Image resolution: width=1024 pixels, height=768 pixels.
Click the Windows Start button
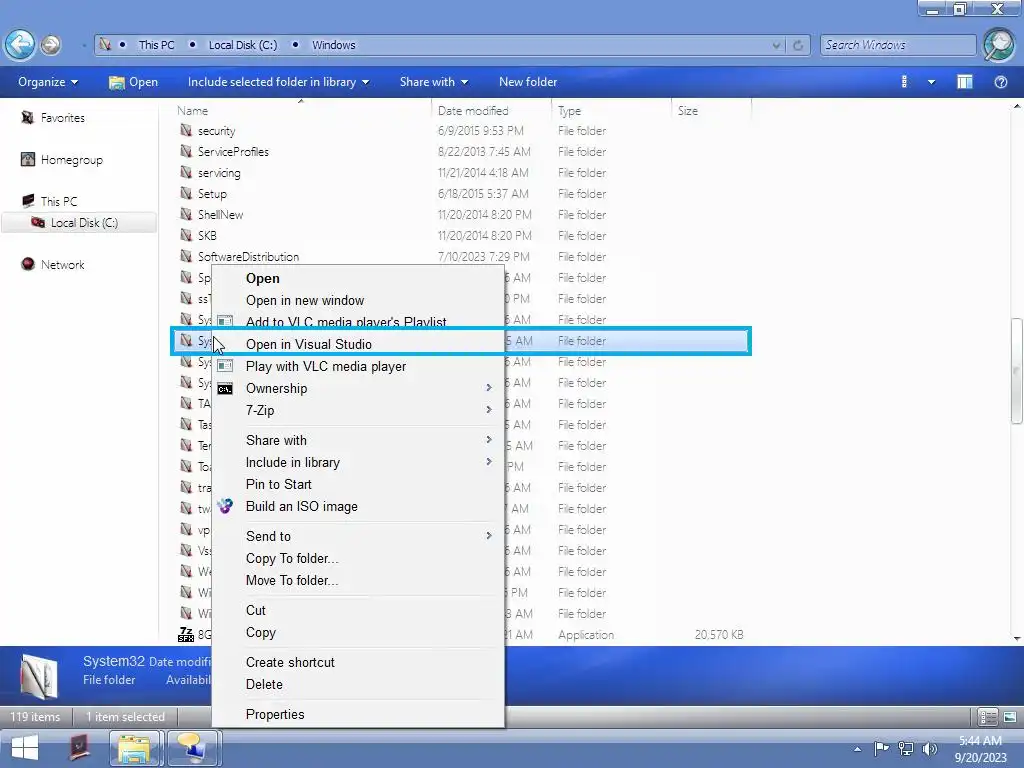pos(25,748)
